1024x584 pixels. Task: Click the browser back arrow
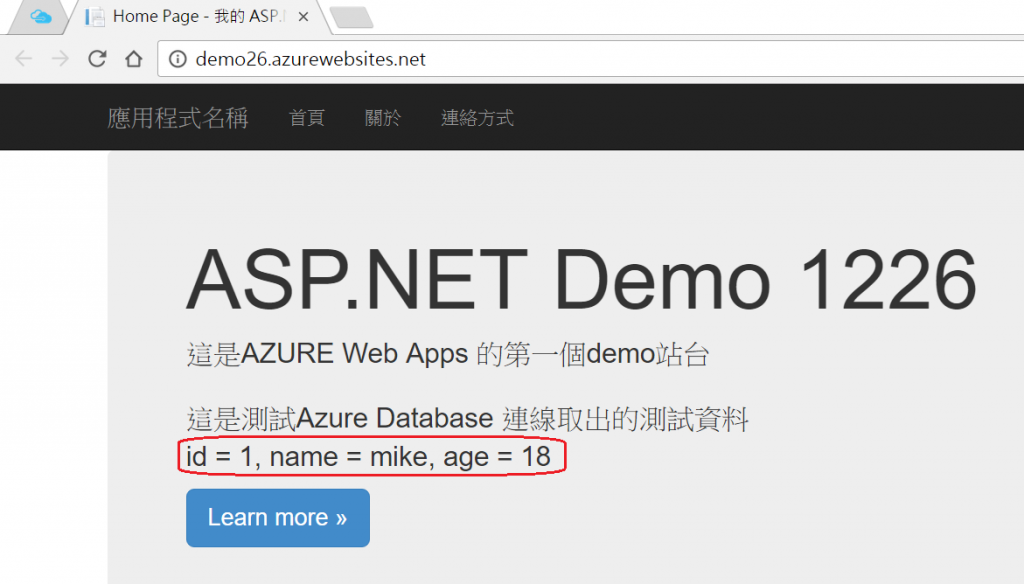pos(24,59)
